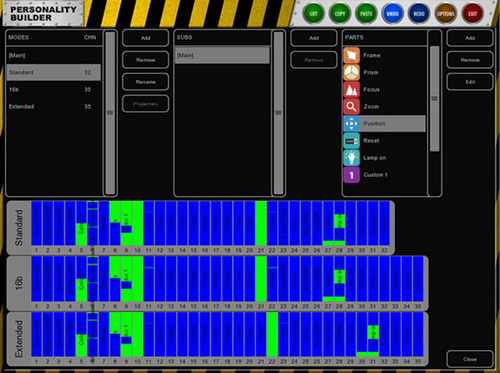The image size is (500, 373).
Task: Select channel 10 green cell in Extended row
Action: [138, 334]
